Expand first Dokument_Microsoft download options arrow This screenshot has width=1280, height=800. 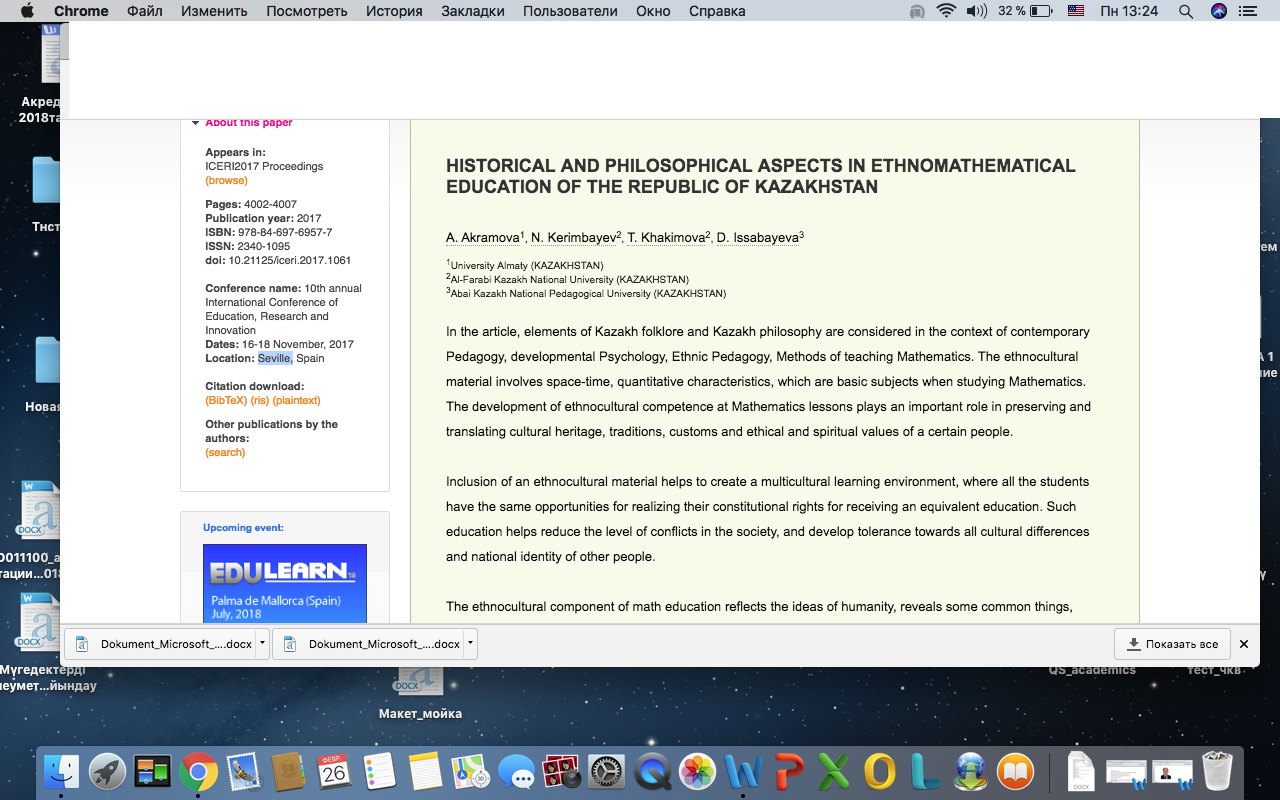click(x=262, y=644)
